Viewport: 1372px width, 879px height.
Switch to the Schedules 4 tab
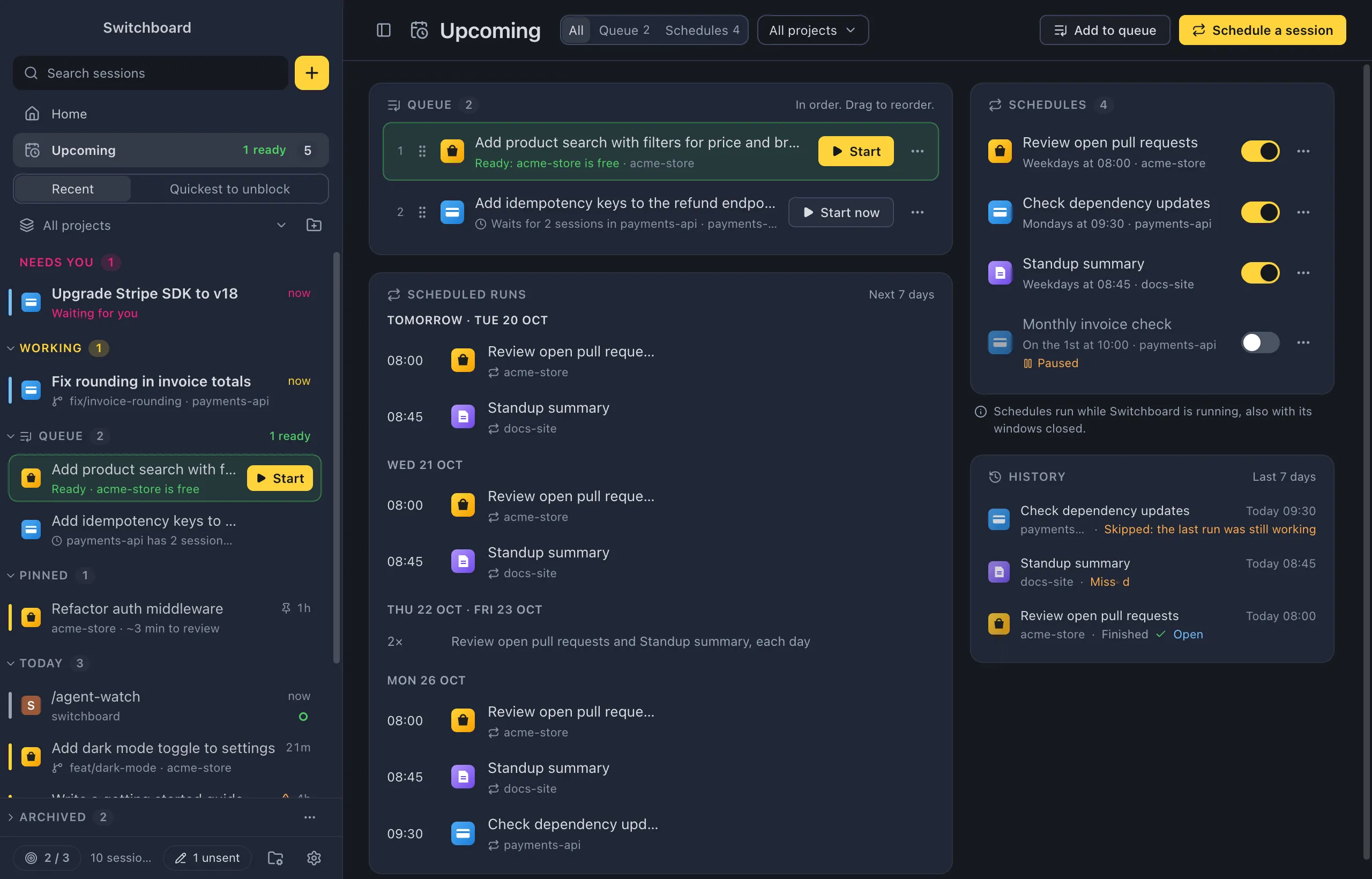coord(702,30)
